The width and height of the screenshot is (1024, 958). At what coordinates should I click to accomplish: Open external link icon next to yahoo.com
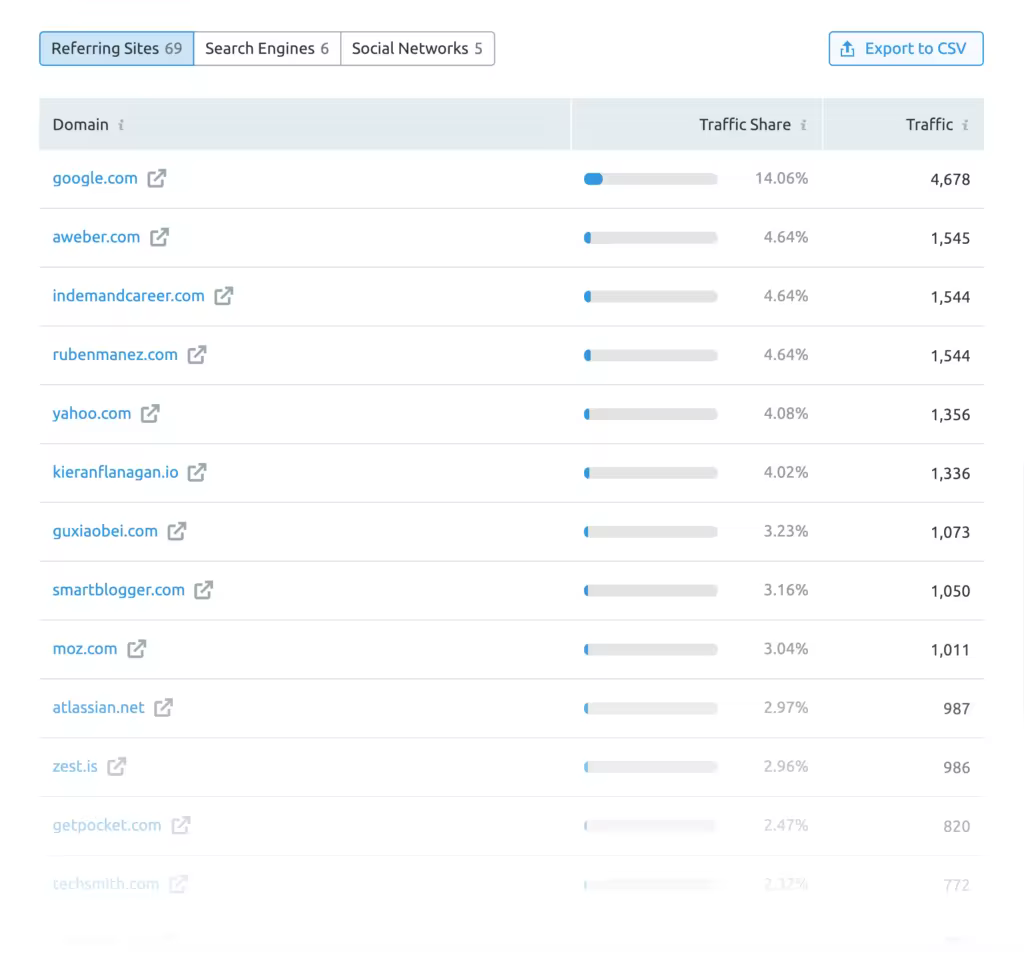[150, 413]
